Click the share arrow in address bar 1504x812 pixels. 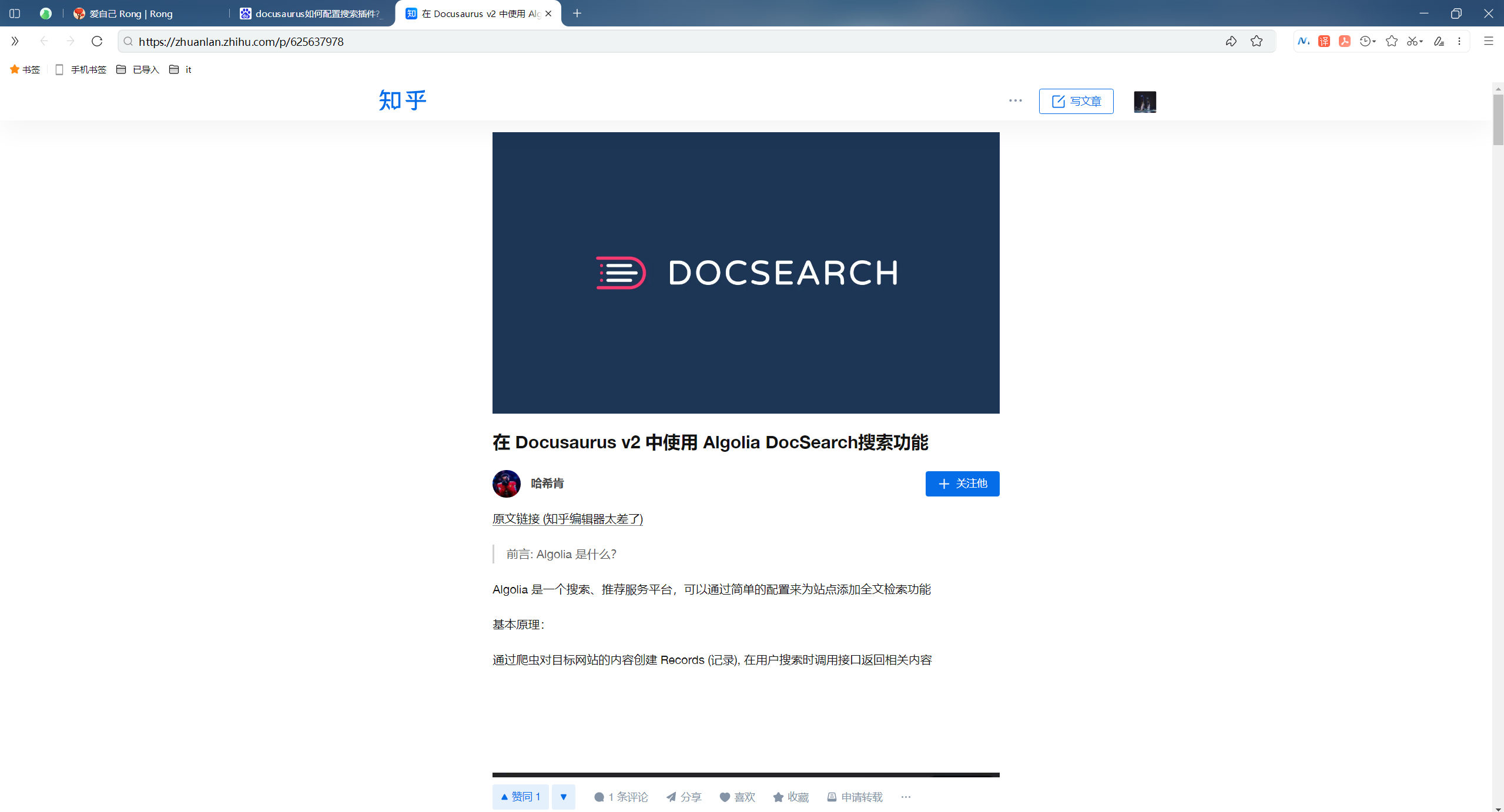(x=1231, y=41)
